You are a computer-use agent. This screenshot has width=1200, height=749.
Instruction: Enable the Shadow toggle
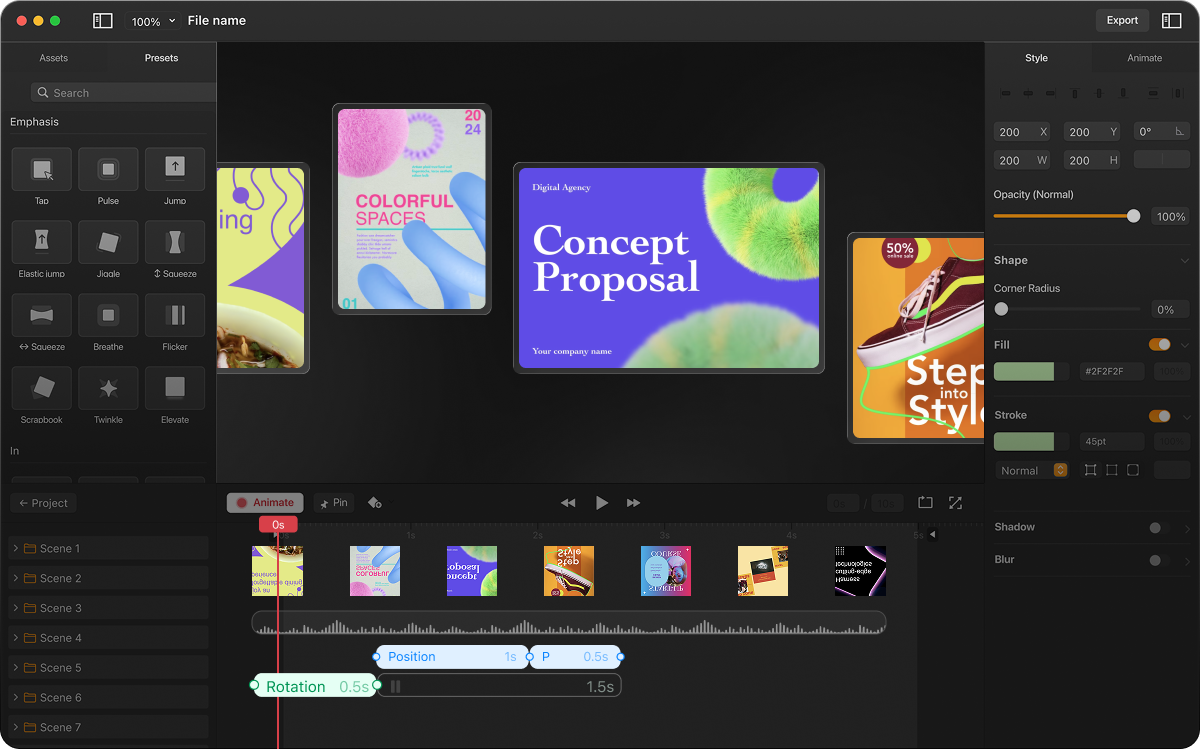[x=1157, y=527]
